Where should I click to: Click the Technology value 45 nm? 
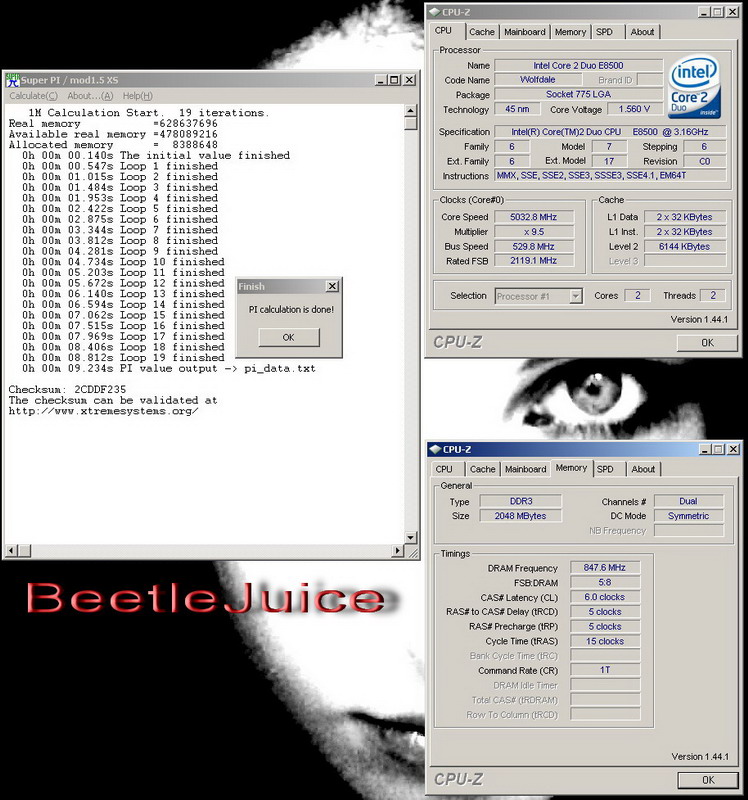(517, 109)
